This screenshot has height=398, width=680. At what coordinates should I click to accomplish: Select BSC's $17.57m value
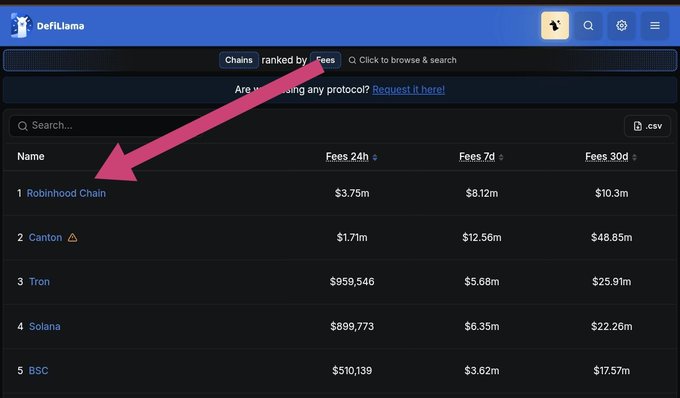[x=611, y=371]
